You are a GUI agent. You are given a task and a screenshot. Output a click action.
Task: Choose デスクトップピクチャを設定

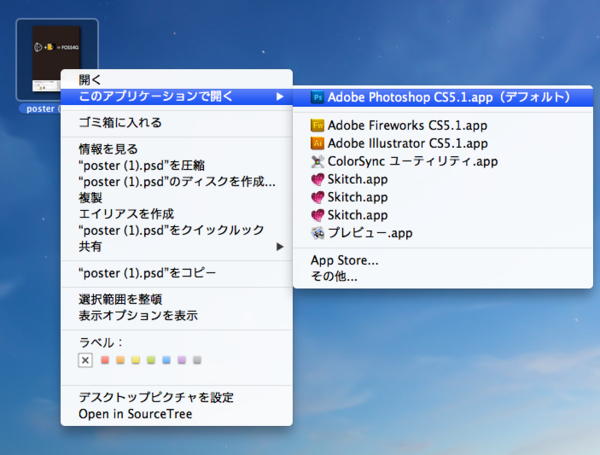point(177,397)
